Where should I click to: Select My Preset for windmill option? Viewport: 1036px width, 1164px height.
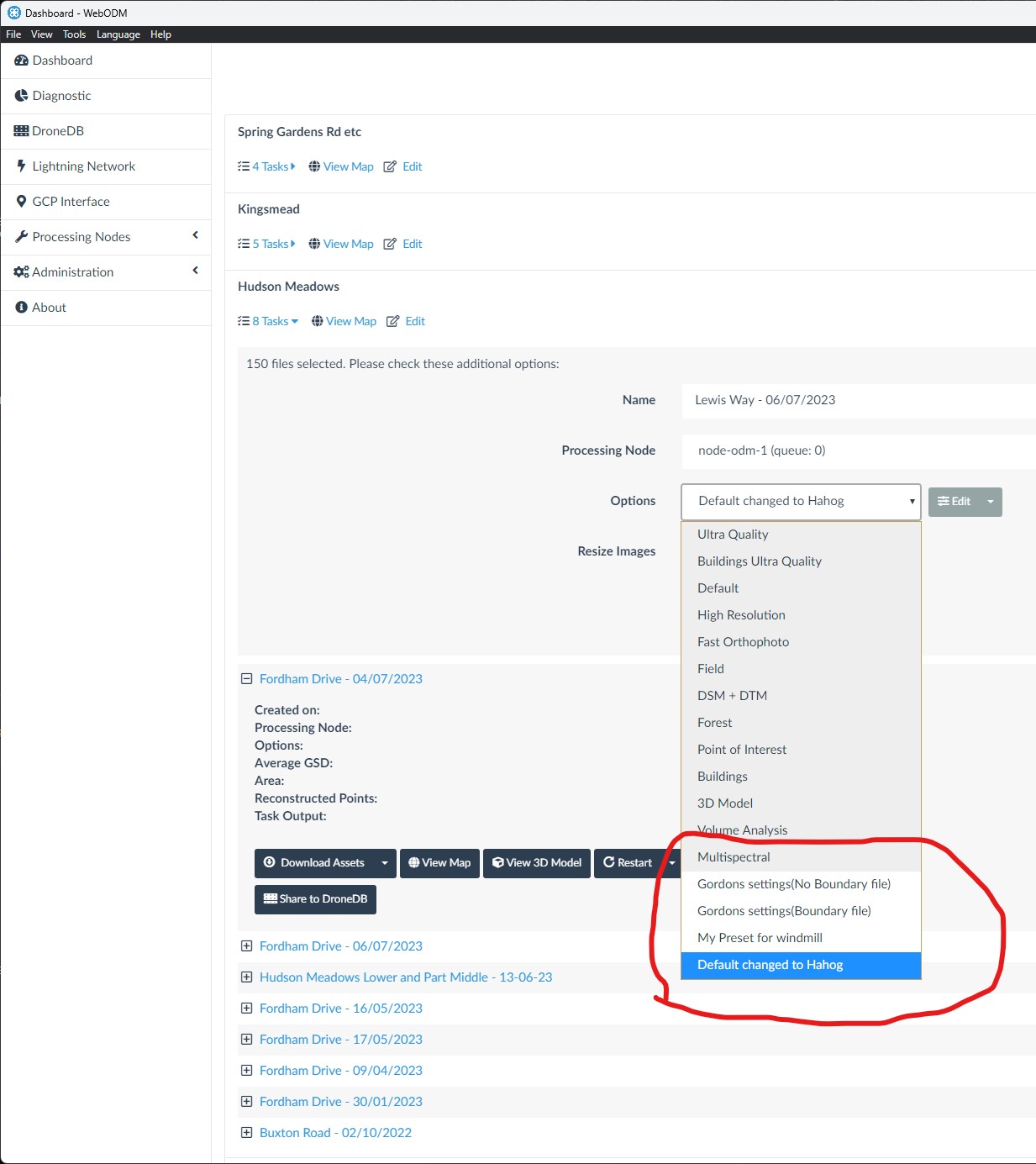click(758, 937)
